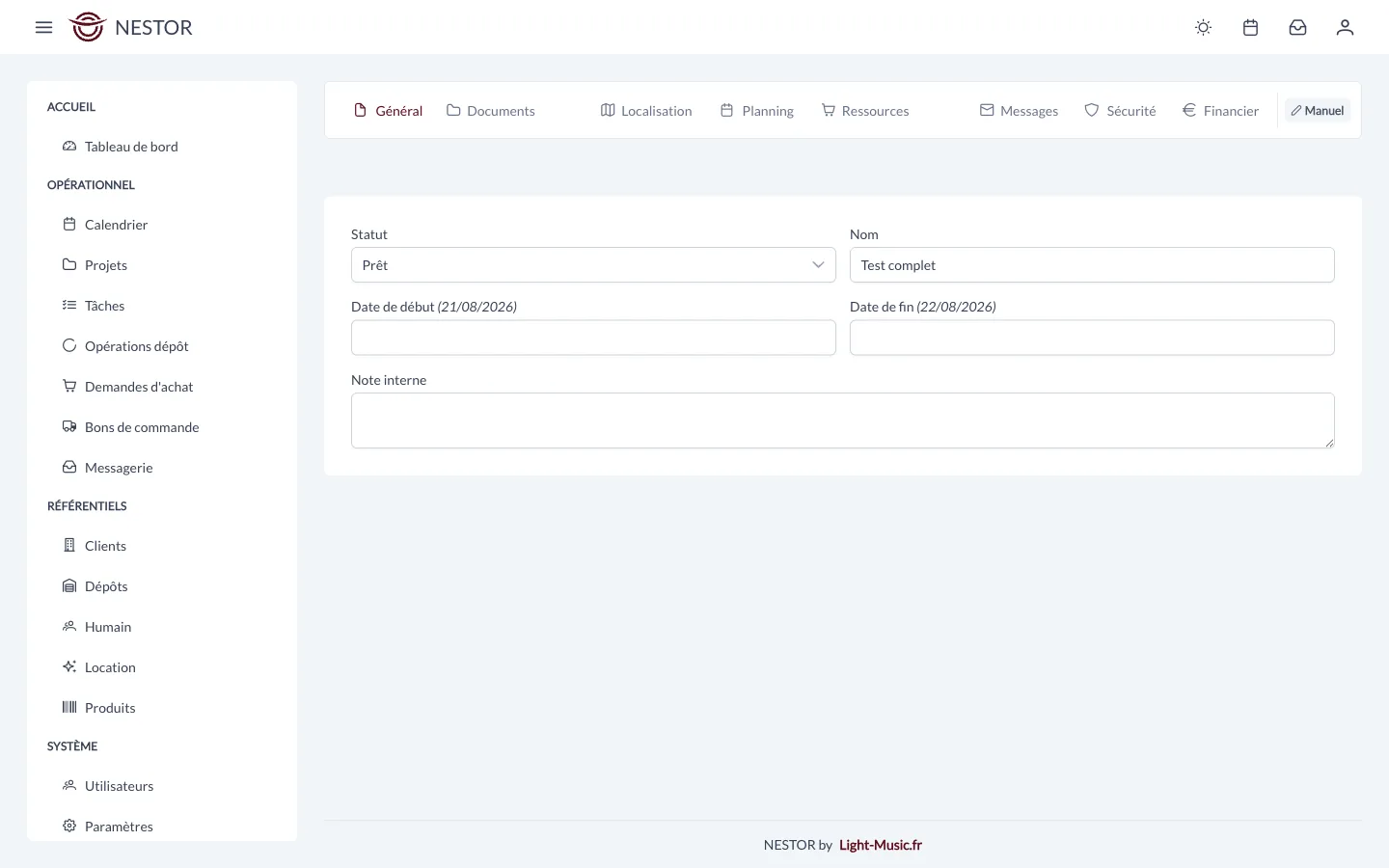Click the Note interne text area
The image size is (1389, 868).
coord(843,420)
